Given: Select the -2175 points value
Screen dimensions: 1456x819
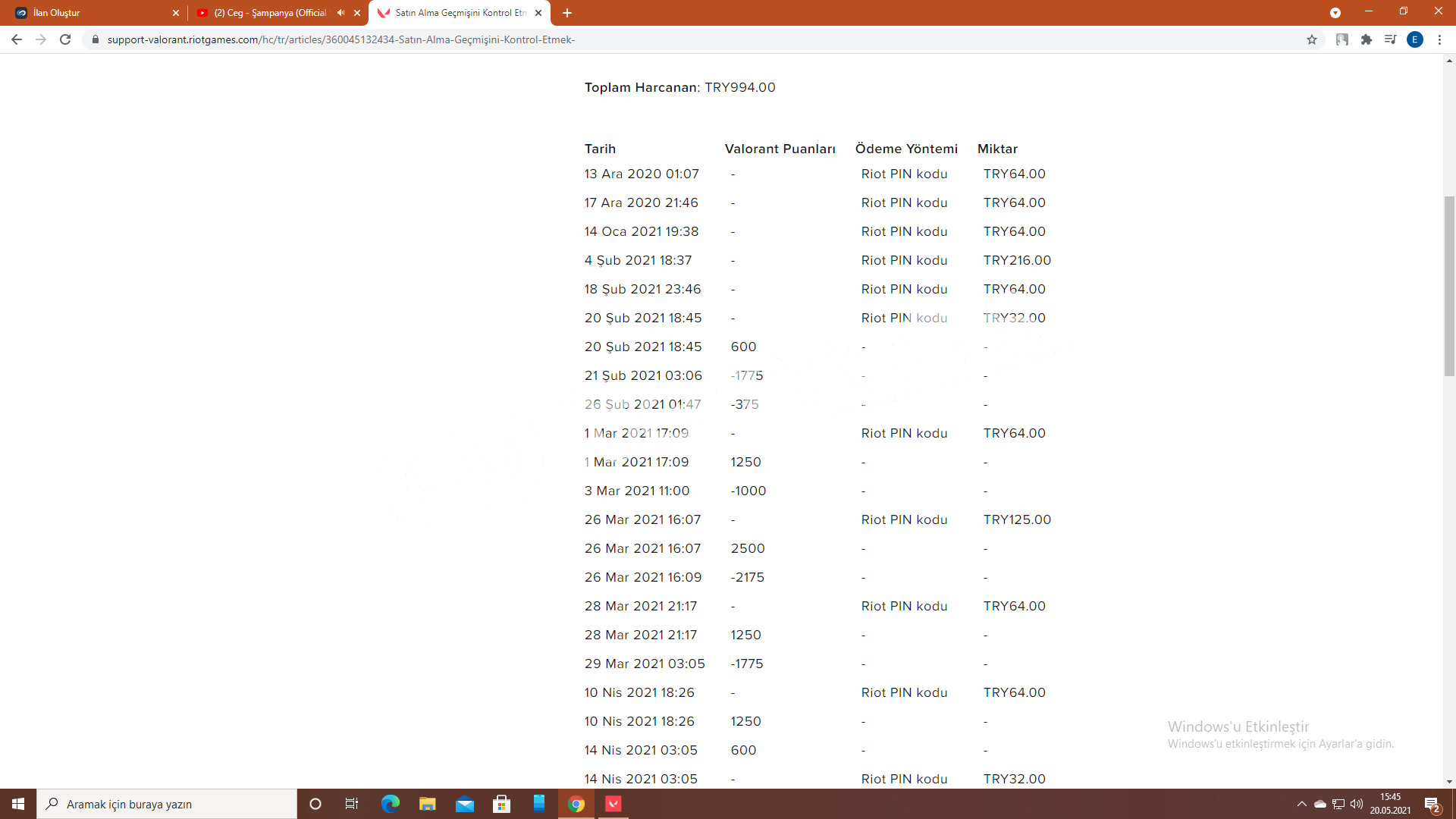Looking at the screenshot, I should [748, 577].
